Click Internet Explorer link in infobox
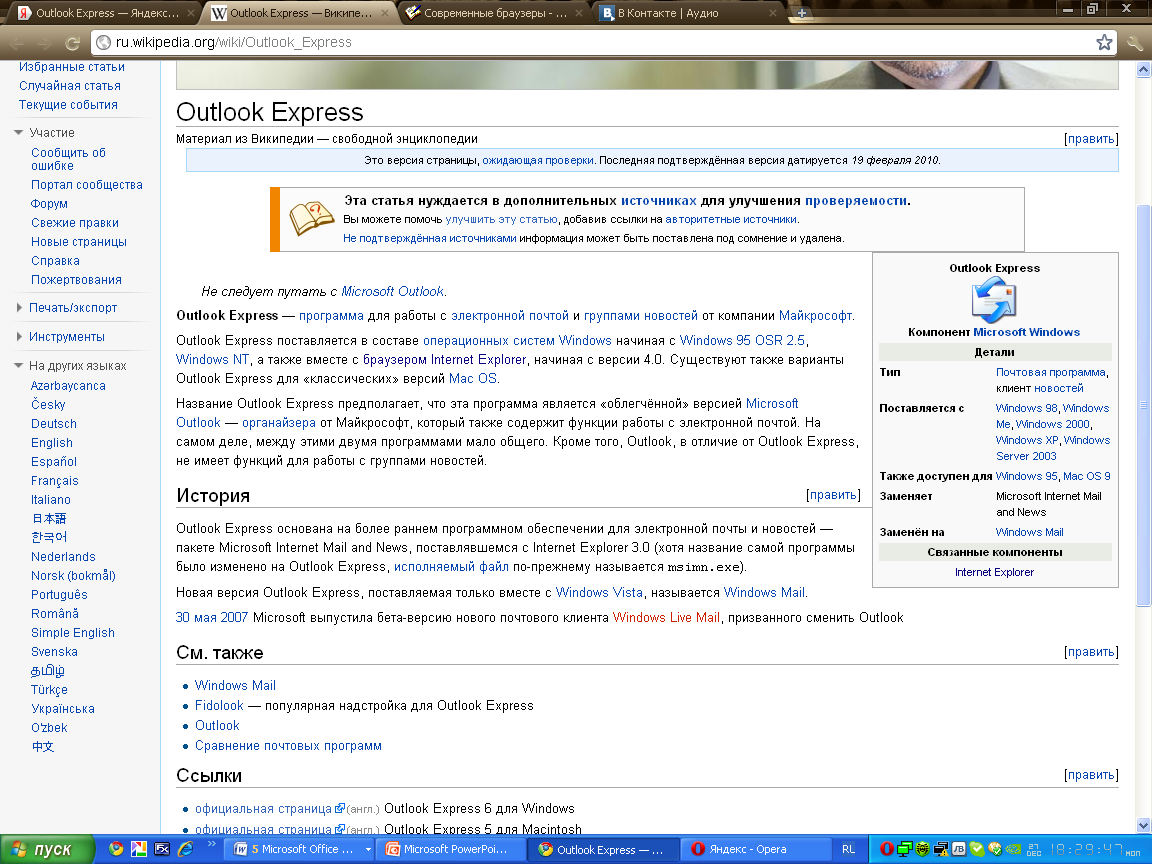 (x=994, y=572)
